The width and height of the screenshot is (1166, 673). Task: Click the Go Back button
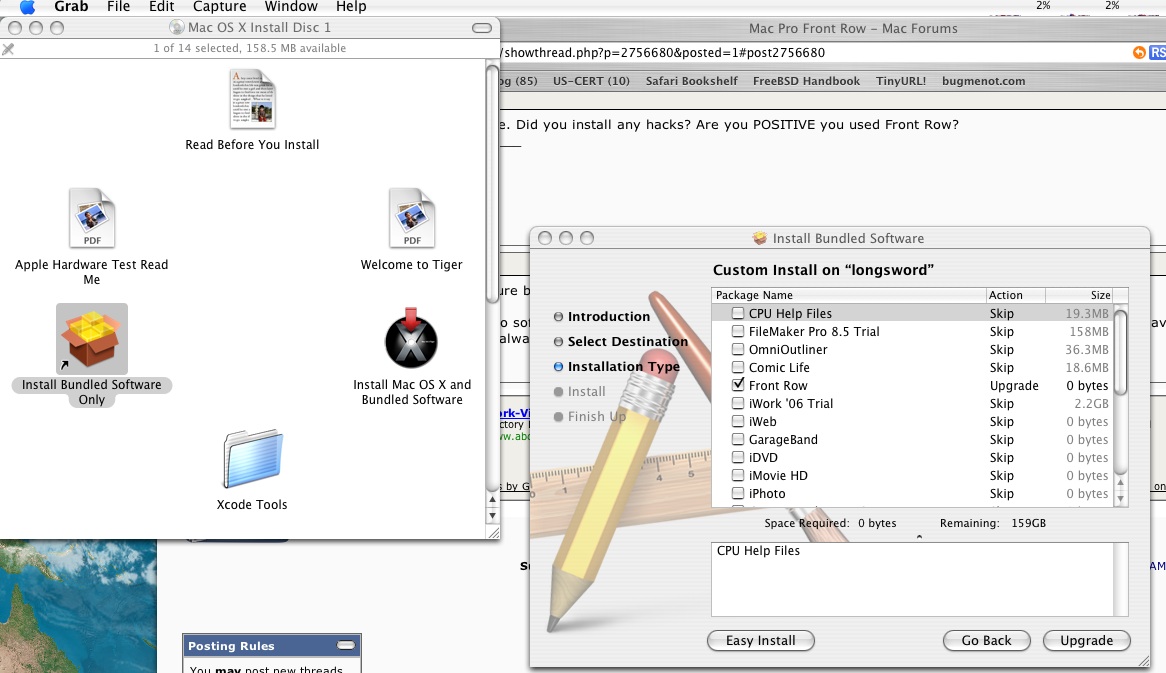click(986, 640)
